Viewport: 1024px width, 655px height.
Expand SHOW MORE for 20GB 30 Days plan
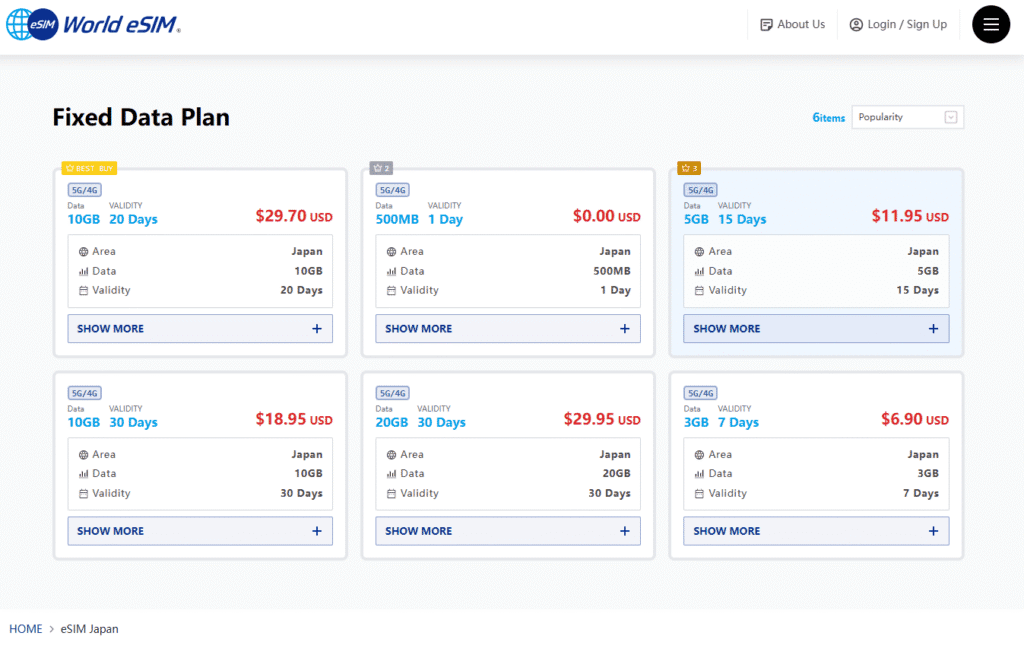tap(507, 531)
